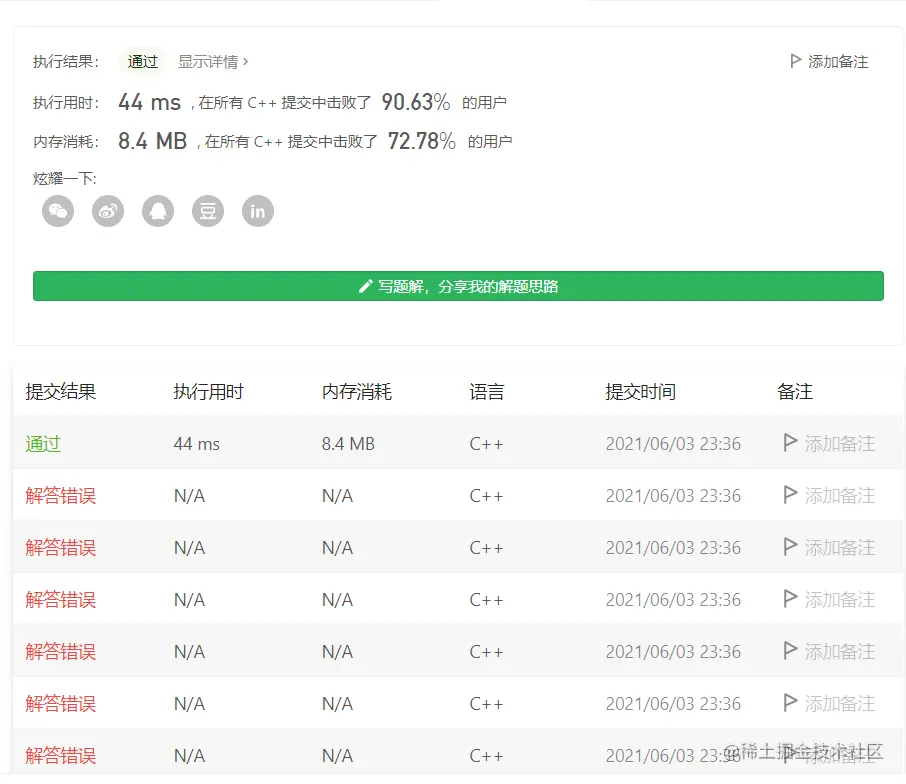The width and height of the screenshot is (906, 784).
Task: Add note for the 通过 44 ms row
Action: click(829, 444)
